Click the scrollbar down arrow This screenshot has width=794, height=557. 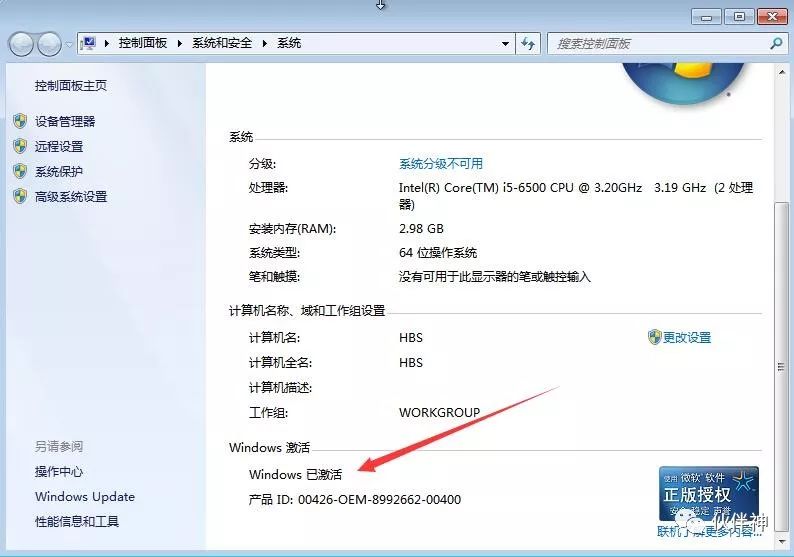[782, 542]
